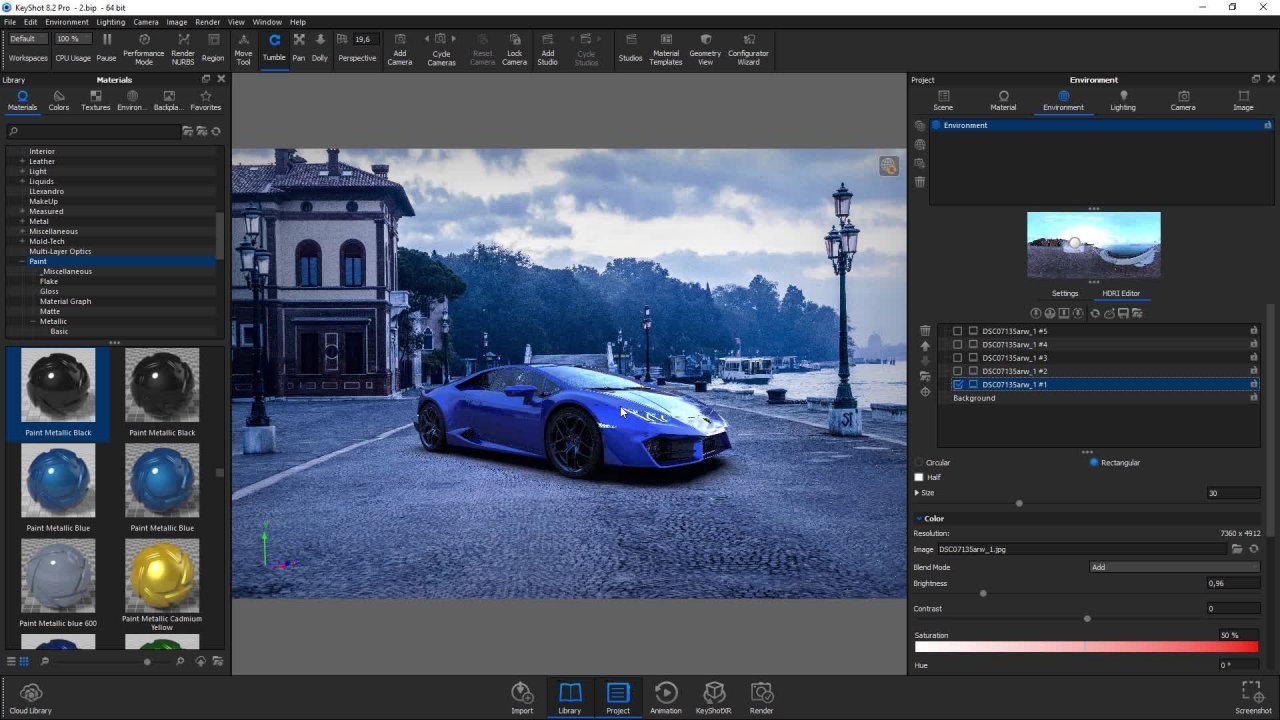Open Cloud Library from the bottom bar

pos(30,695)
